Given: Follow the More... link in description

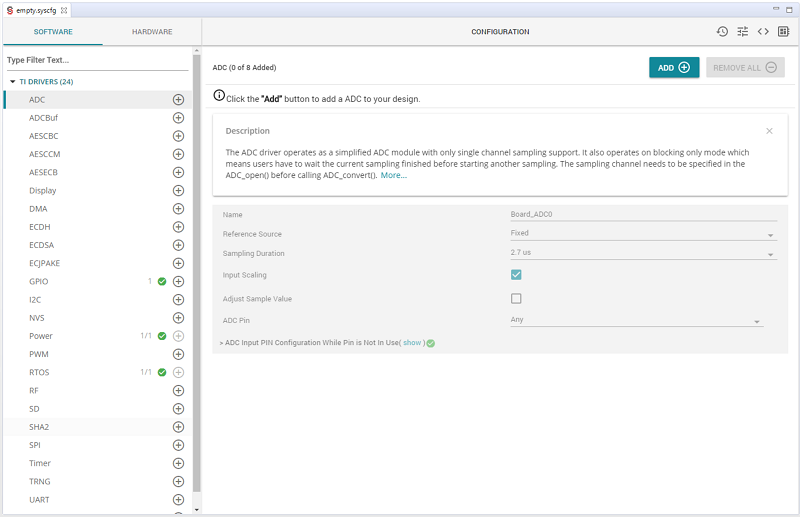Looking at the screenshot, I should coord(393,175).
